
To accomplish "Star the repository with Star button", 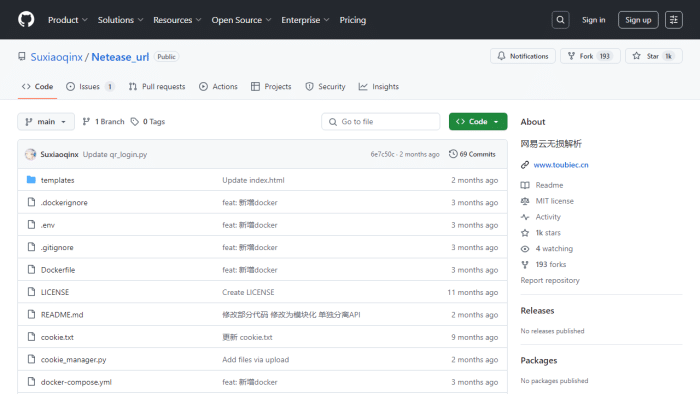I will [654, 56].
